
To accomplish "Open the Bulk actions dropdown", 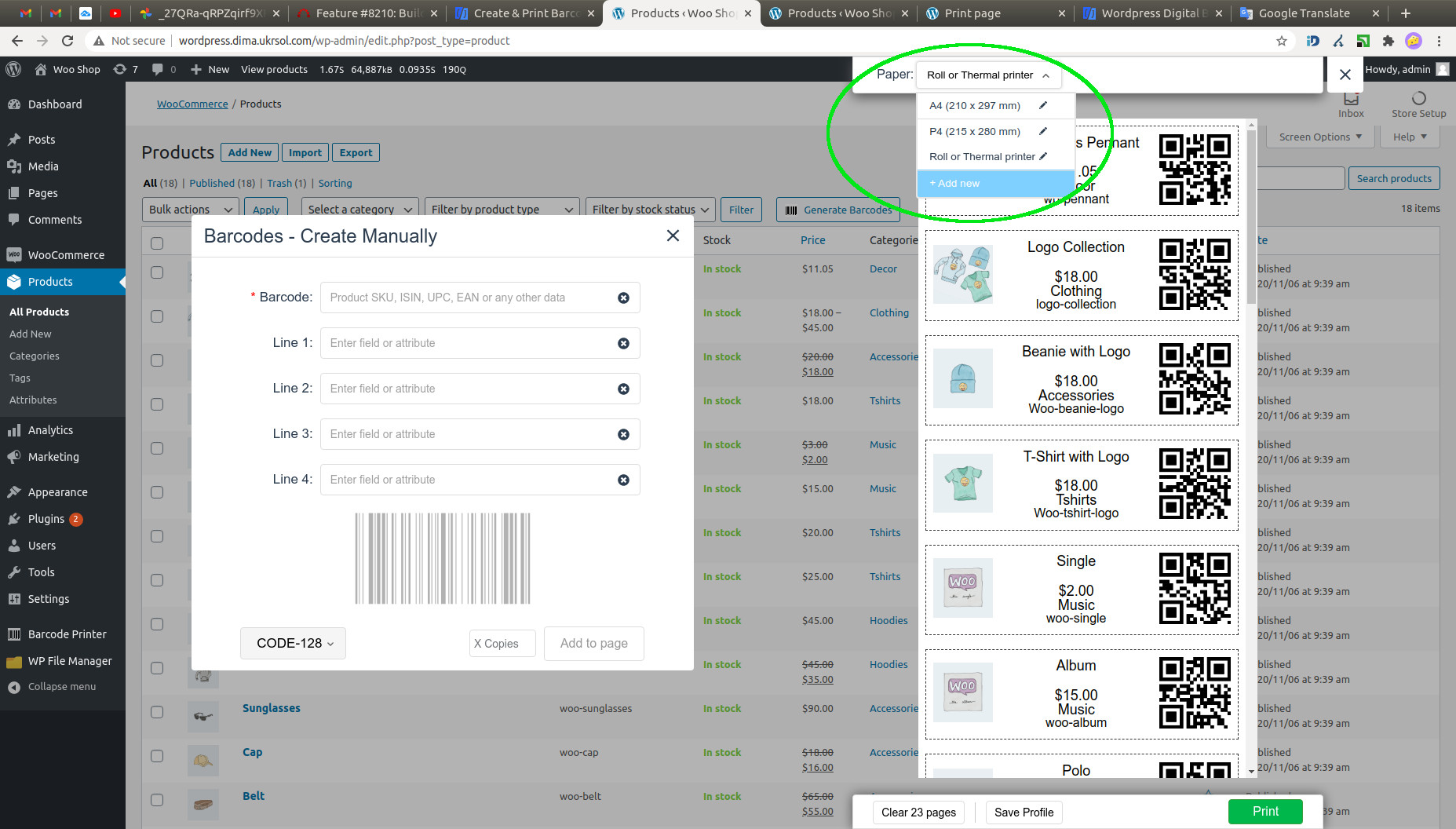I will [x=191, y=210].
